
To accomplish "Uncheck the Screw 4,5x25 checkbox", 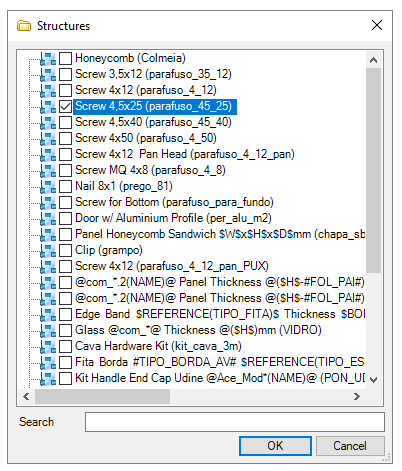I will coord(65,106).
